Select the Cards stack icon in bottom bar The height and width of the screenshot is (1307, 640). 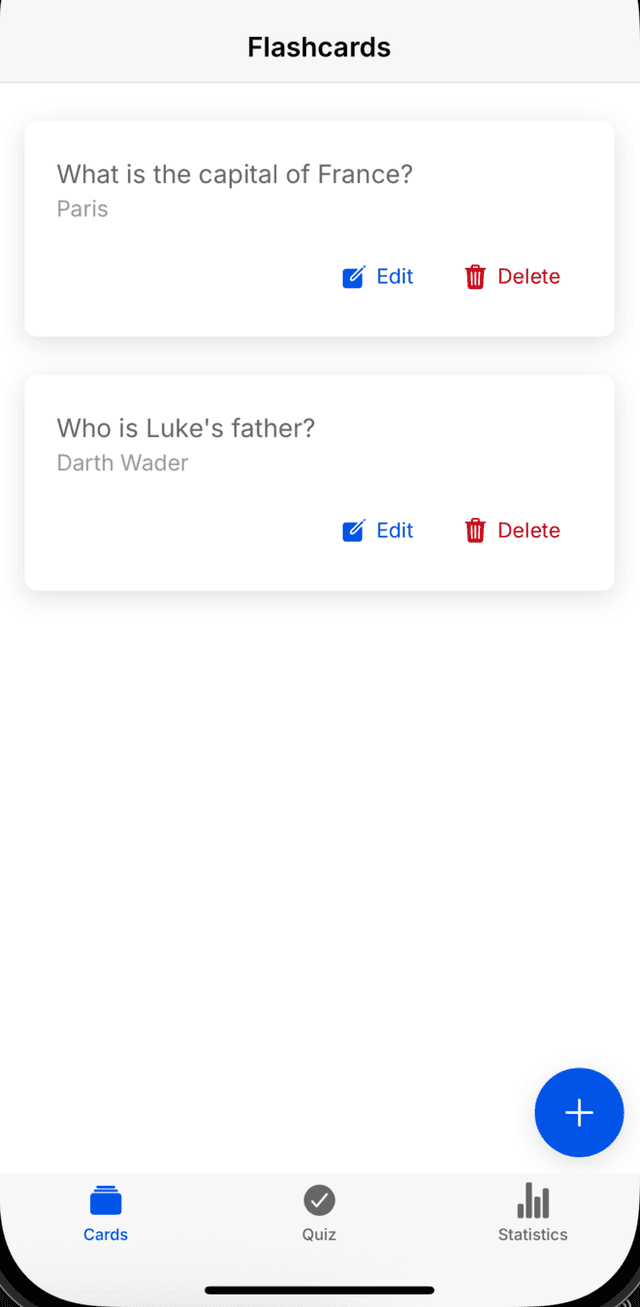coord(105,1199)
